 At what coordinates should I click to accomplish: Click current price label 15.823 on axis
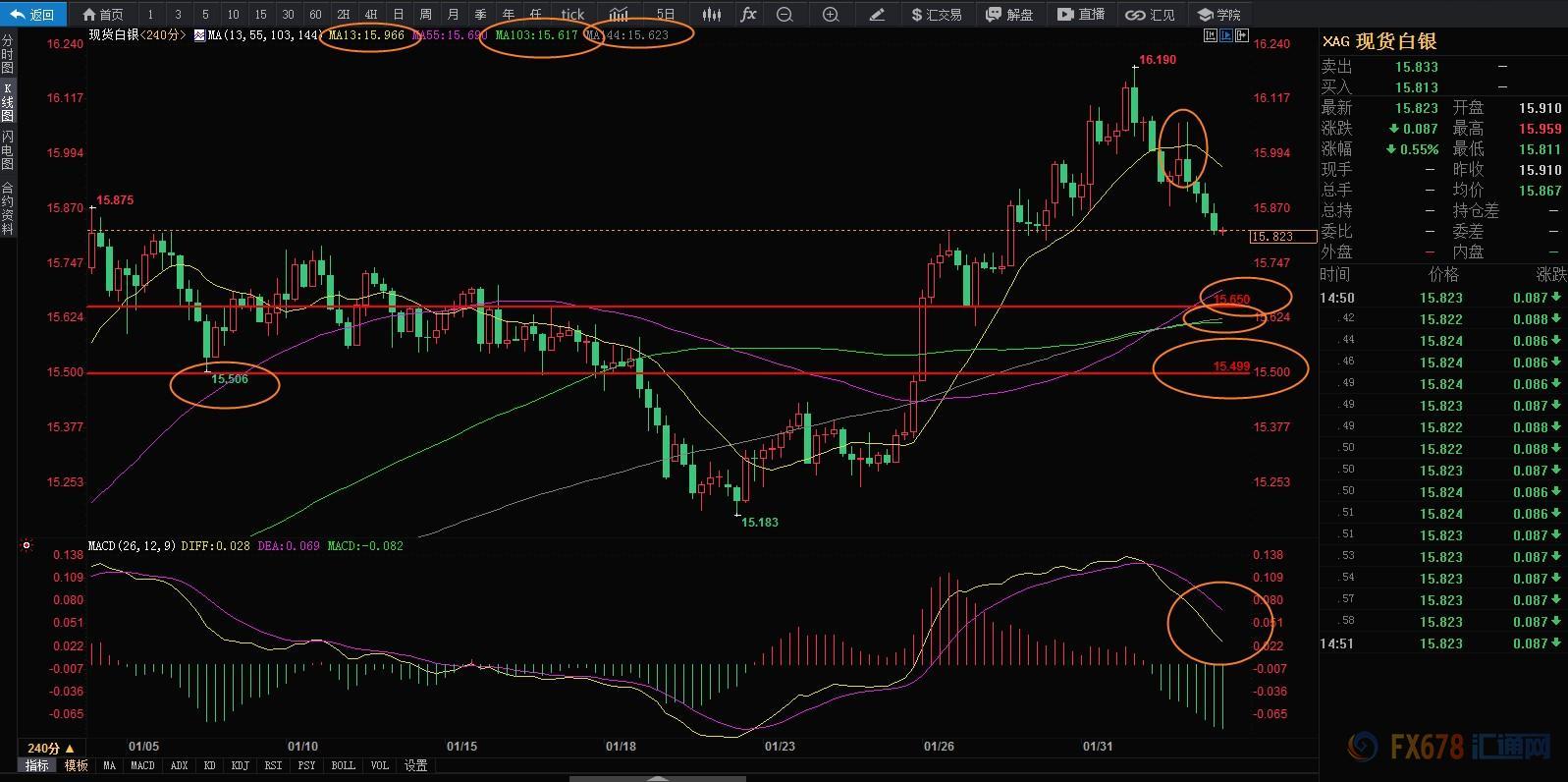[x=1282, y=237]
